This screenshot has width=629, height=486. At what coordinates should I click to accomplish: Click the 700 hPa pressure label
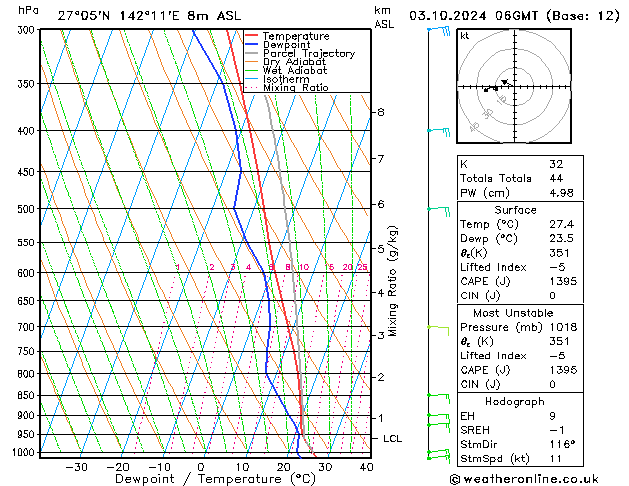(x=28, y=327)
